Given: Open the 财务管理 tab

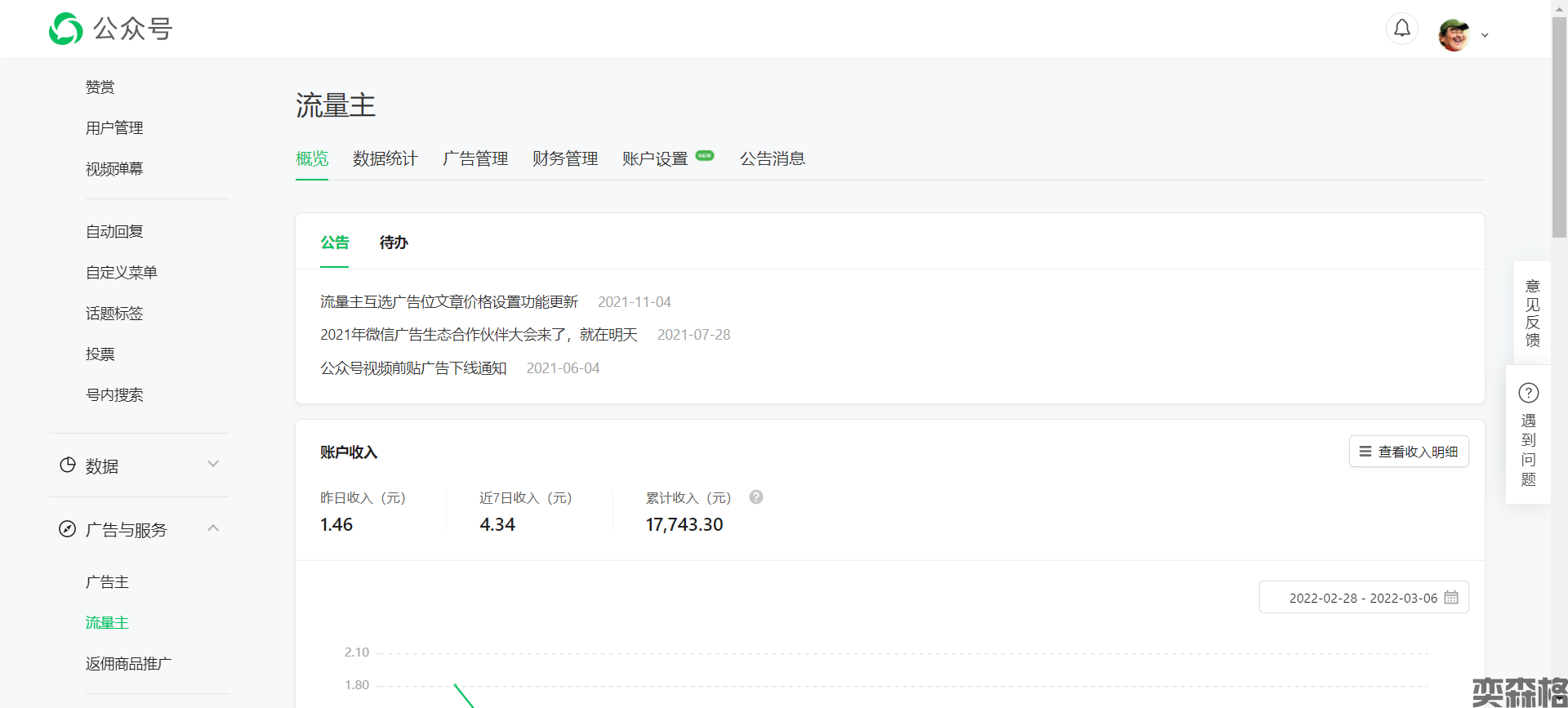Looking at the screenshot, I should tap(564, 158).
